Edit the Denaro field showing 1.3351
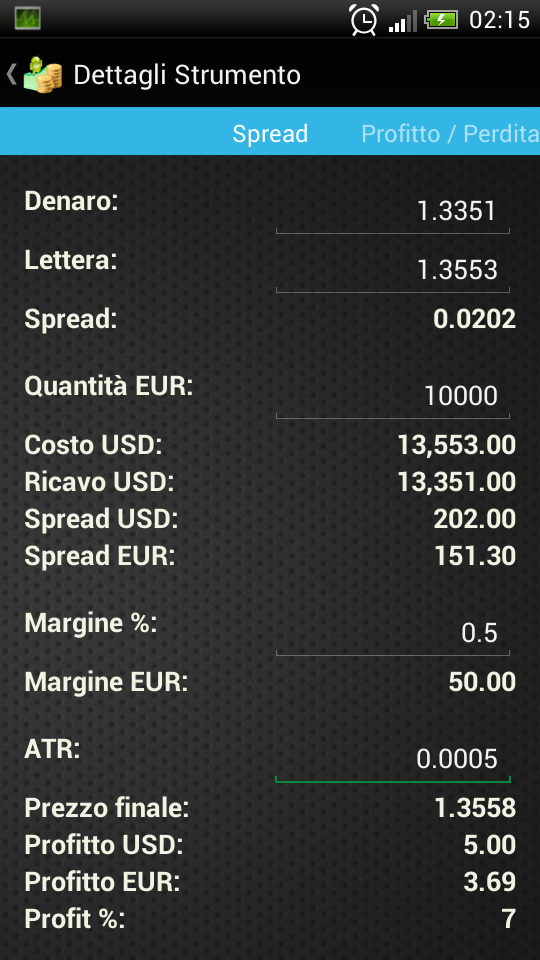The height and width of the screenshot is (960, 540). point(392,212)
